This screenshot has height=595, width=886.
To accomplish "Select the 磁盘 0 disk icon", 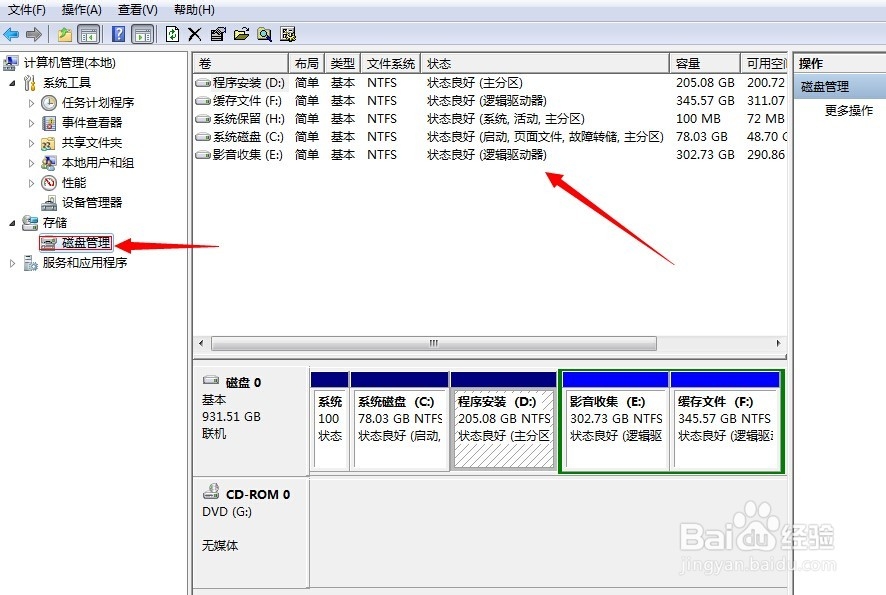I will pos(211,378).
